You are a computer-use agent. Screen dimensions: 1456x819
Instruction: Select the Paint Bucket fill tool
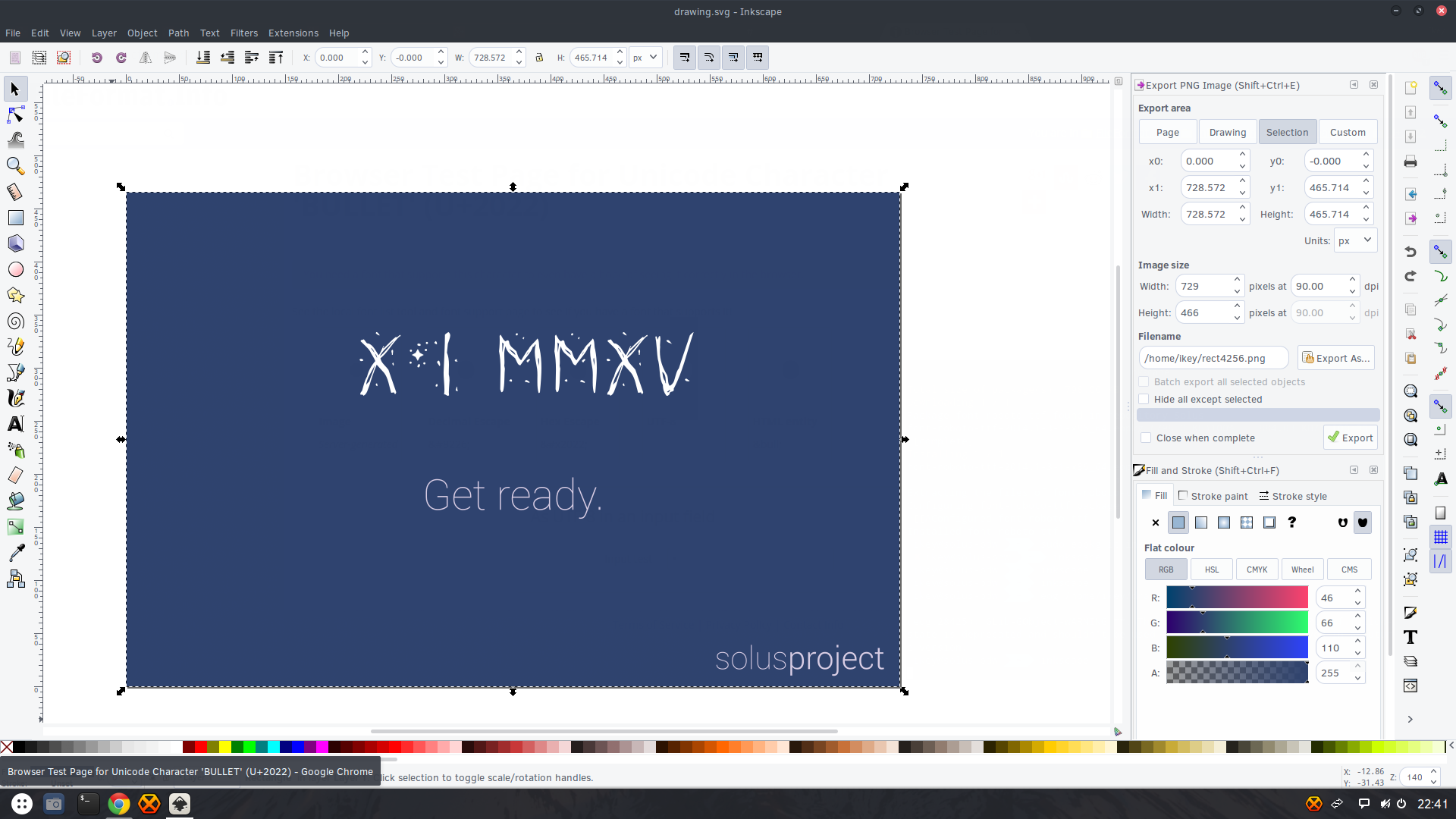15,501
